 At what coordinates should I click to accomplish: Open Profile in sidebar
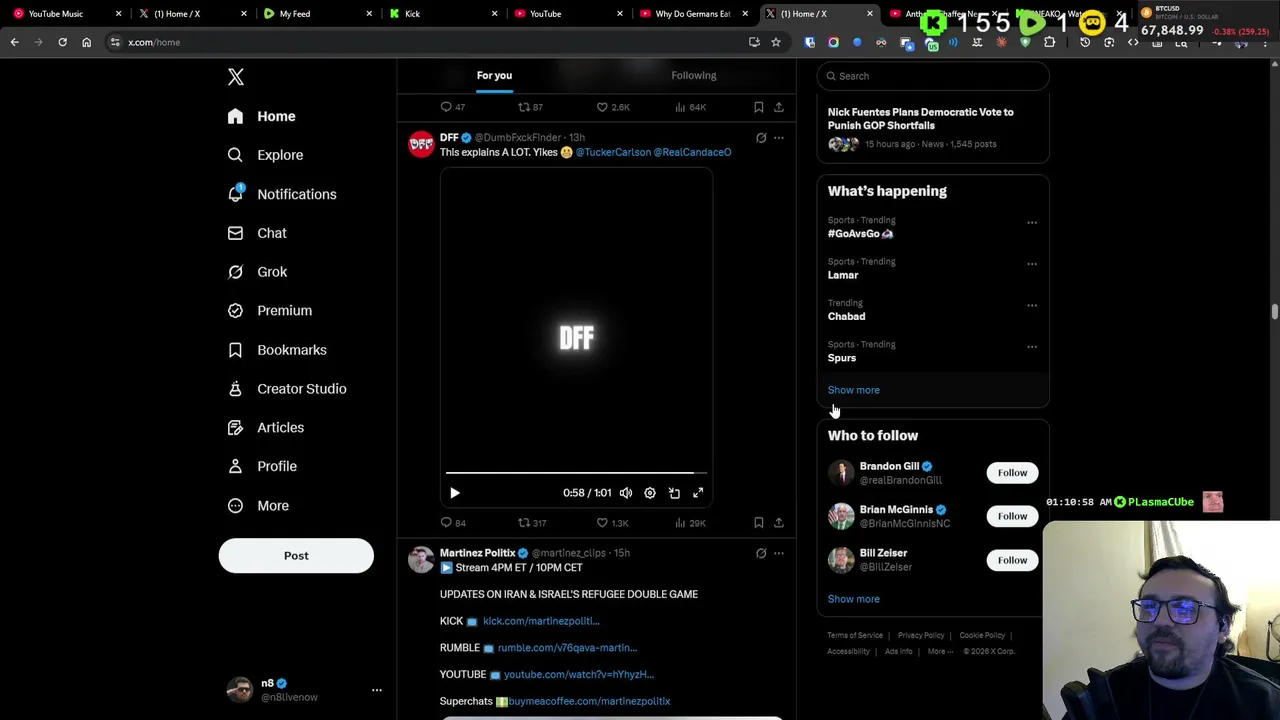pyautogui.click(x=262, y=466)
